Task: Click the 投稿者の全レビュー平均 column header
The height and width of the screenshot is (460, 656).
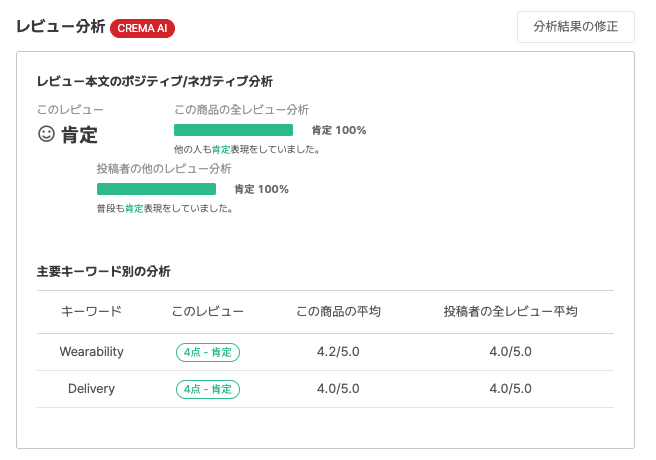Action: [510, 312]
